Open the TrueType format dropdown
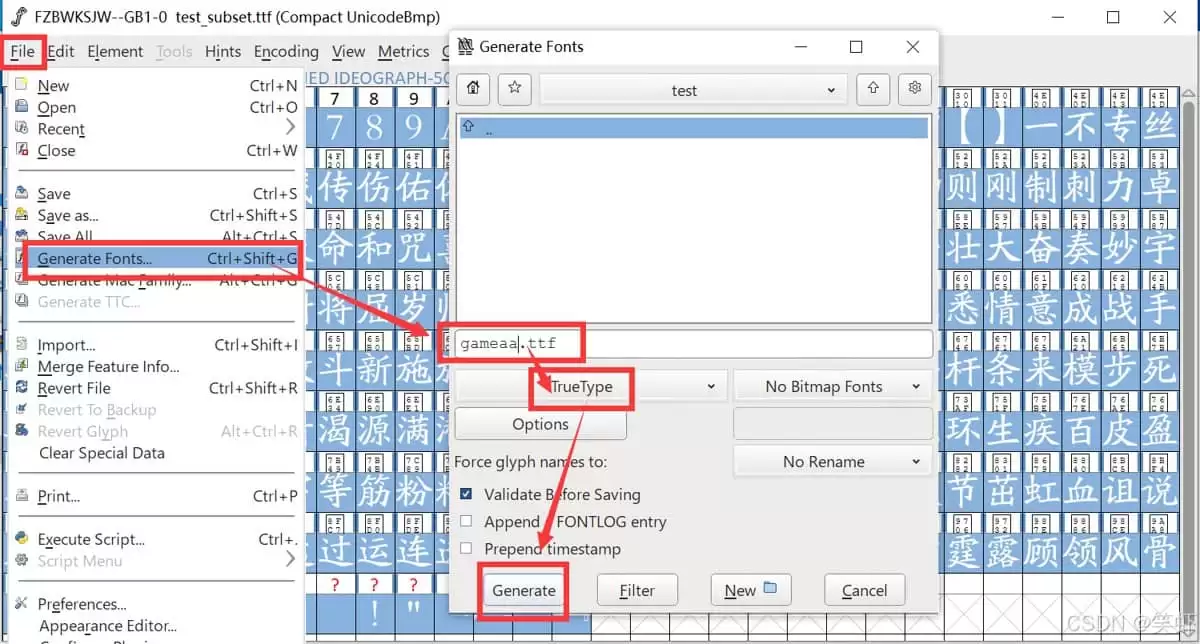The height and width of the screenshot is (644, 1200). [x=590, y=386]
